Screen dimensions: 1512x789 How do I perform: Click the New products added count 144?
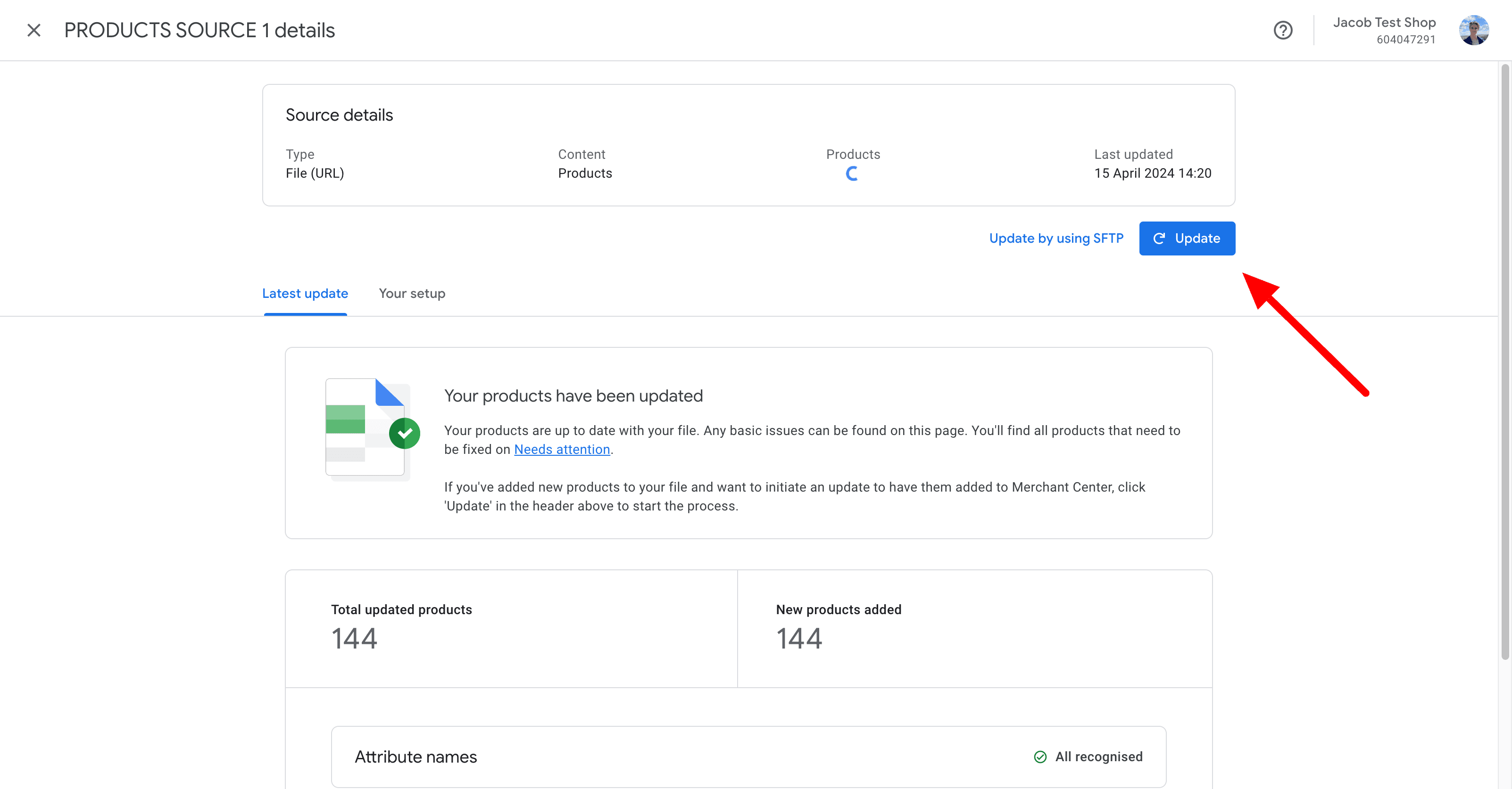tap(799, 638)
